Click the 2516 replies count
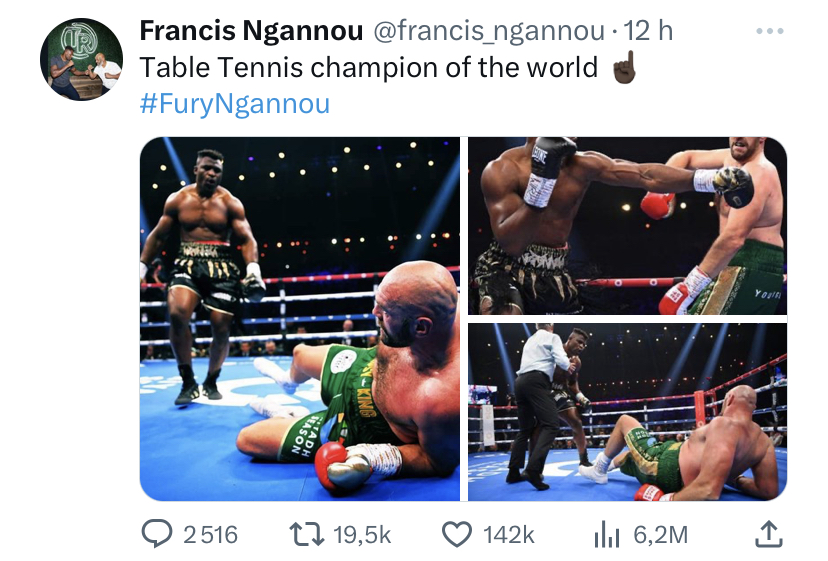The height and width of the screenshot is (561, 828). click(x=211, y=535)
